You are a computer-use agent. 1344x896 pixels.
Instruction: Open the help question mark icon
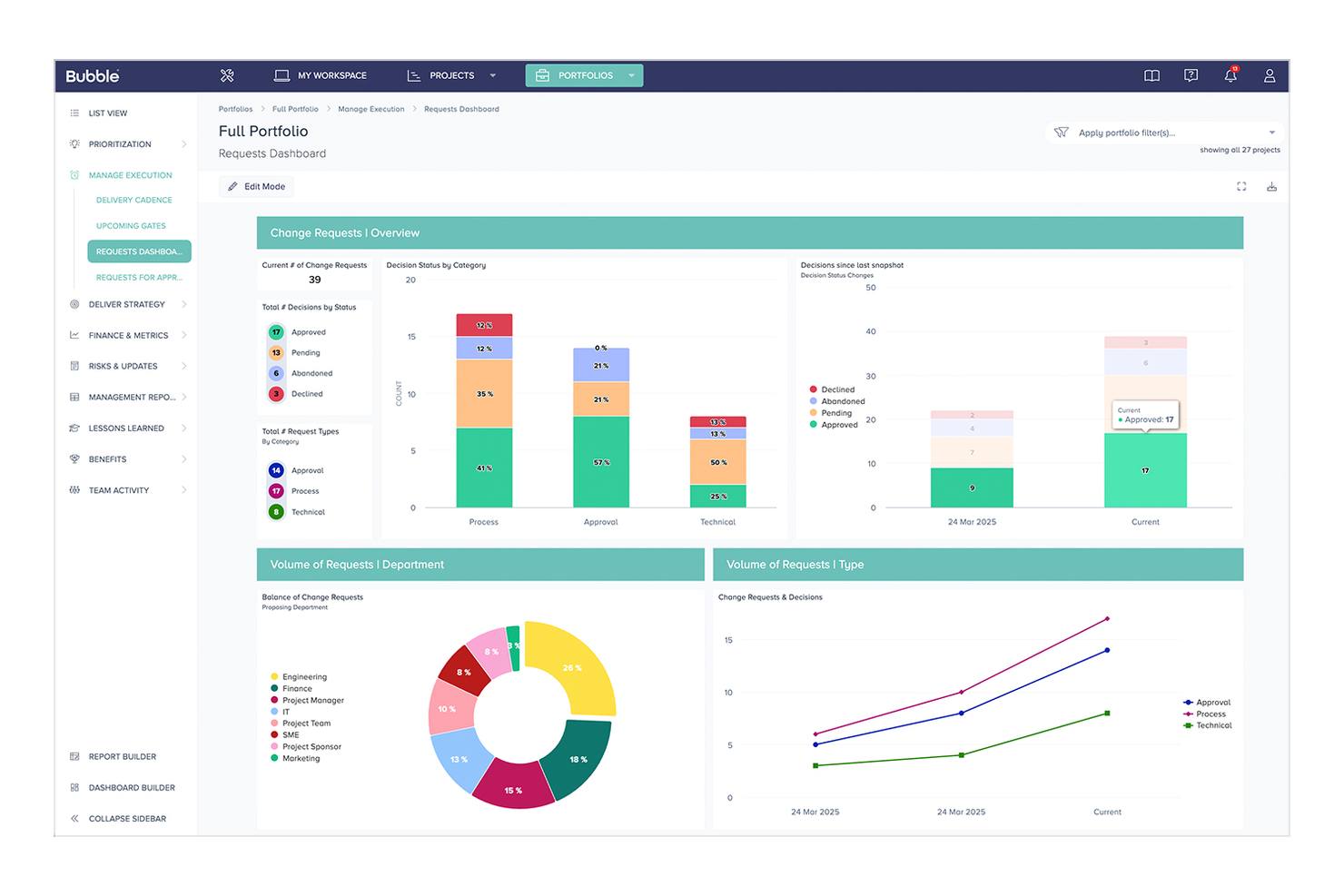1191,75
